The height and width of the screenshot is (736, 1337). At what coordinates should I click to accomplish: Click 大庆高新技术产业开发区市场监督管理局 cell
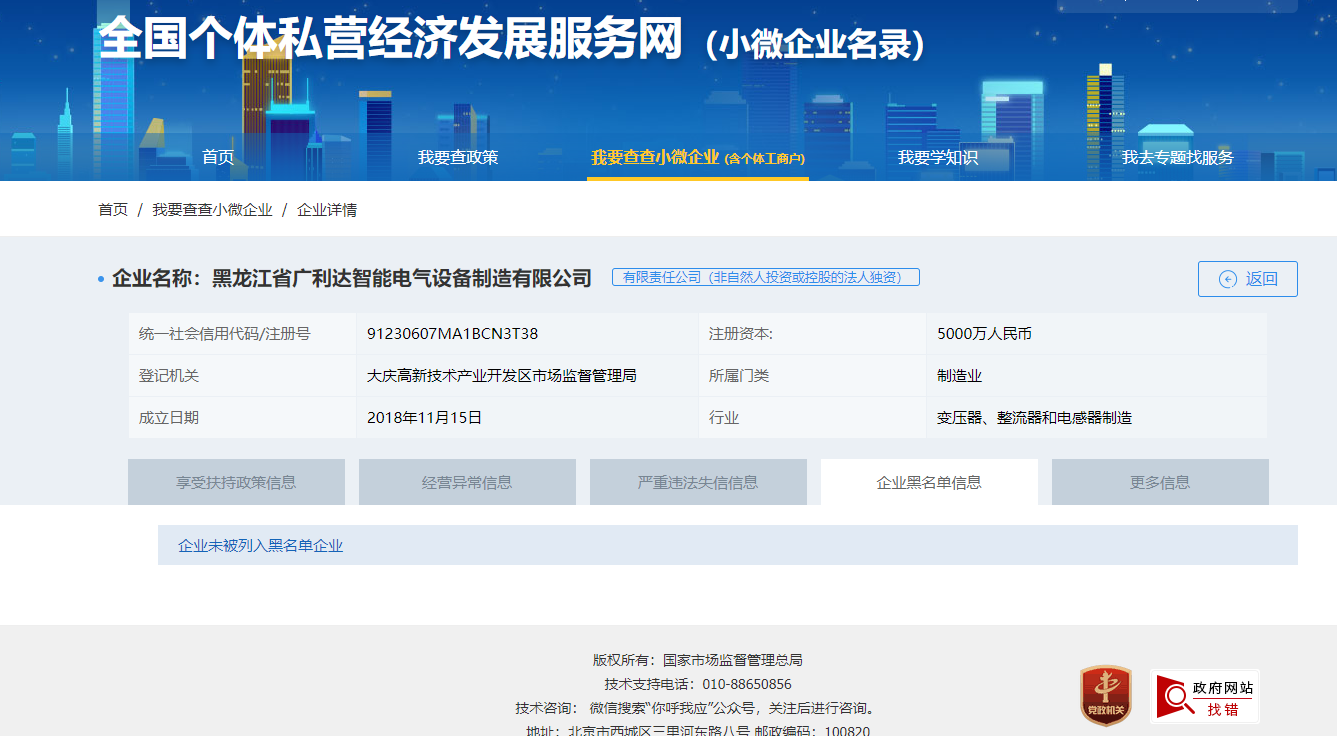[502, 376]
